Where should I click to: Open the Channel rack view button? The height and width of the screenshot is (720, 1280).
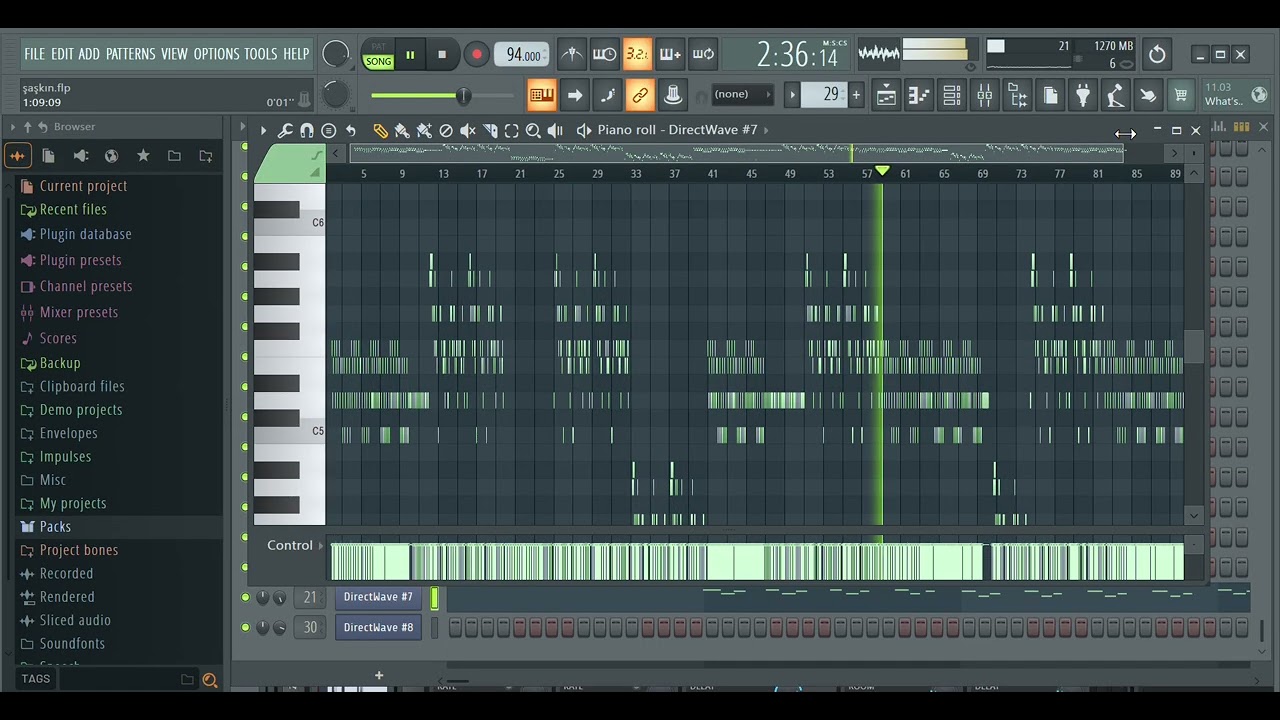[x=952, y=96]
